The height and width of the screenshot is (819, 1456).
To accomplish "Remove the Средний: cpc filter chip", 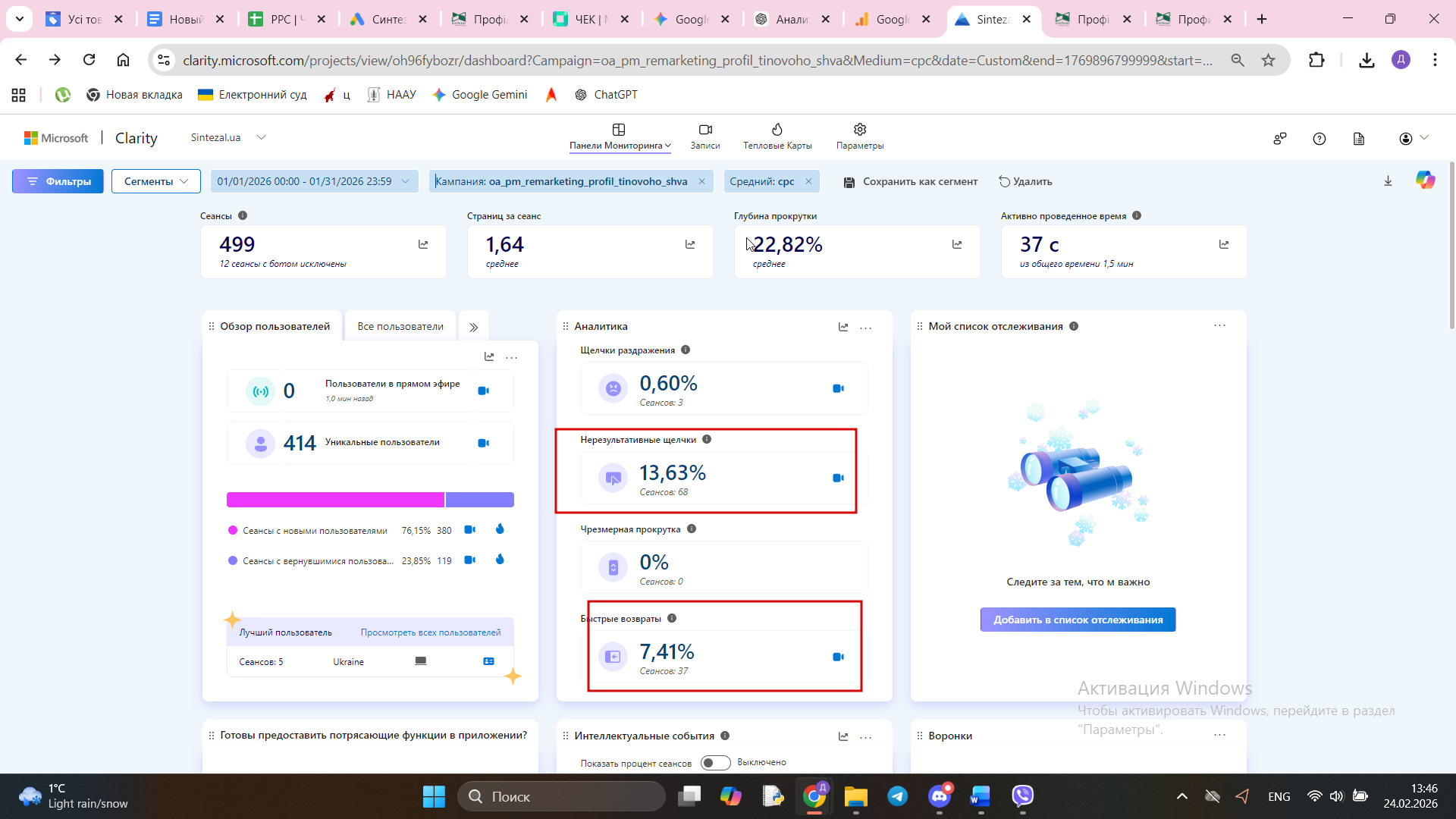I will point(808,181).
